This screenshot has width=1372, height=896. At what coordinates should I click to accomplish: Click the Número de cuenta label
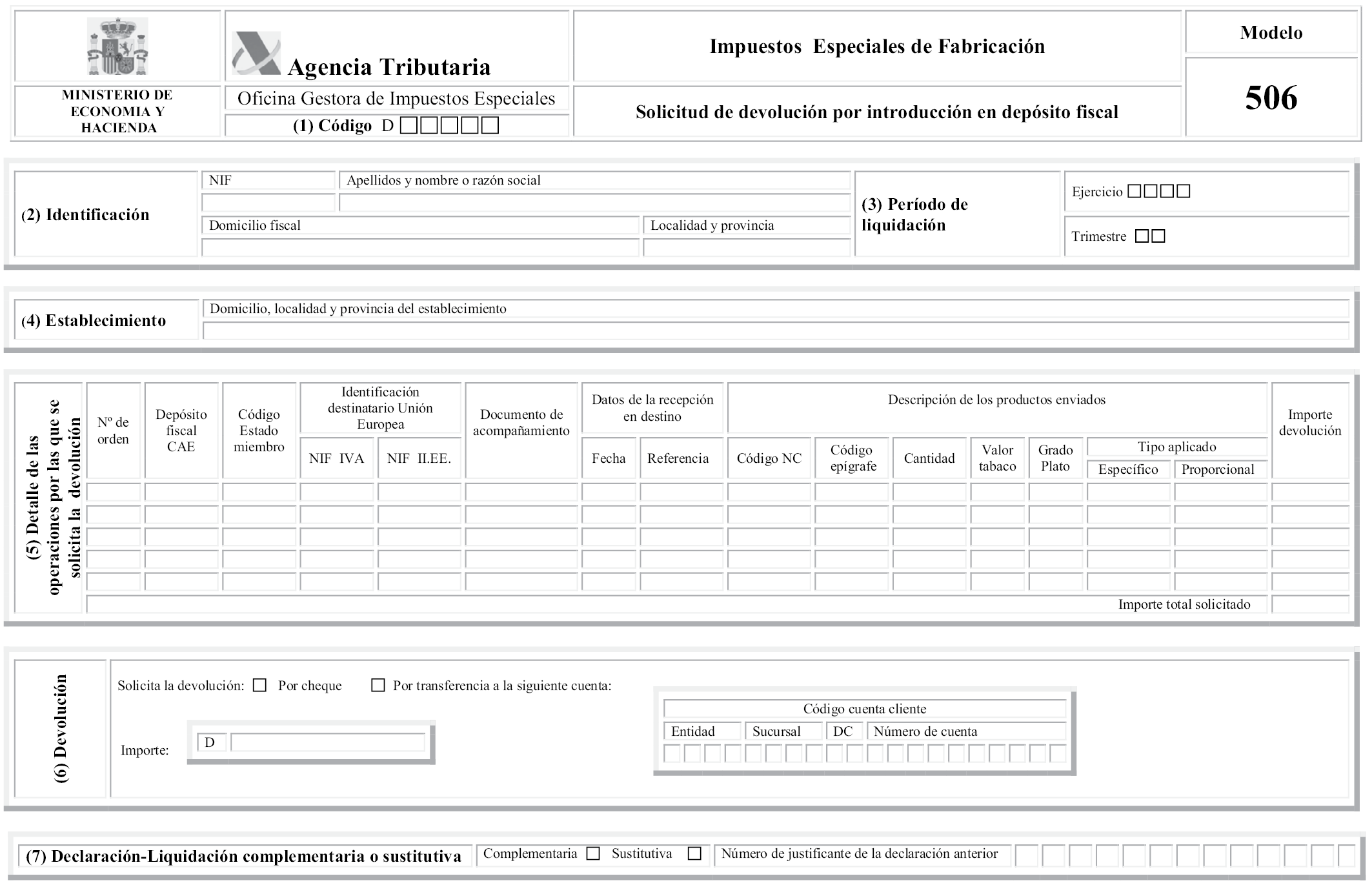[925, 731]
